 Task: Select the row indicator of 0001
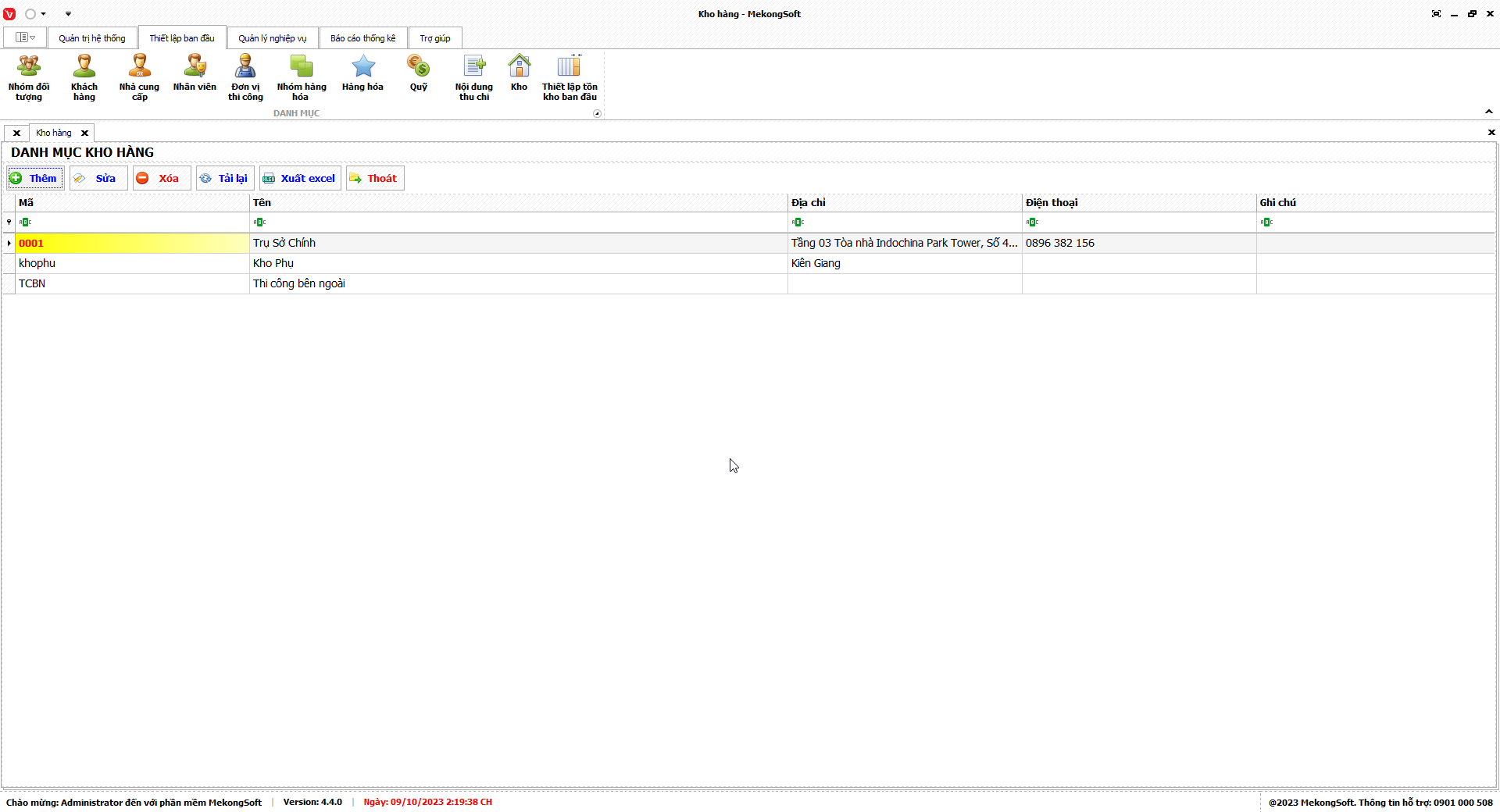(9, 243)
